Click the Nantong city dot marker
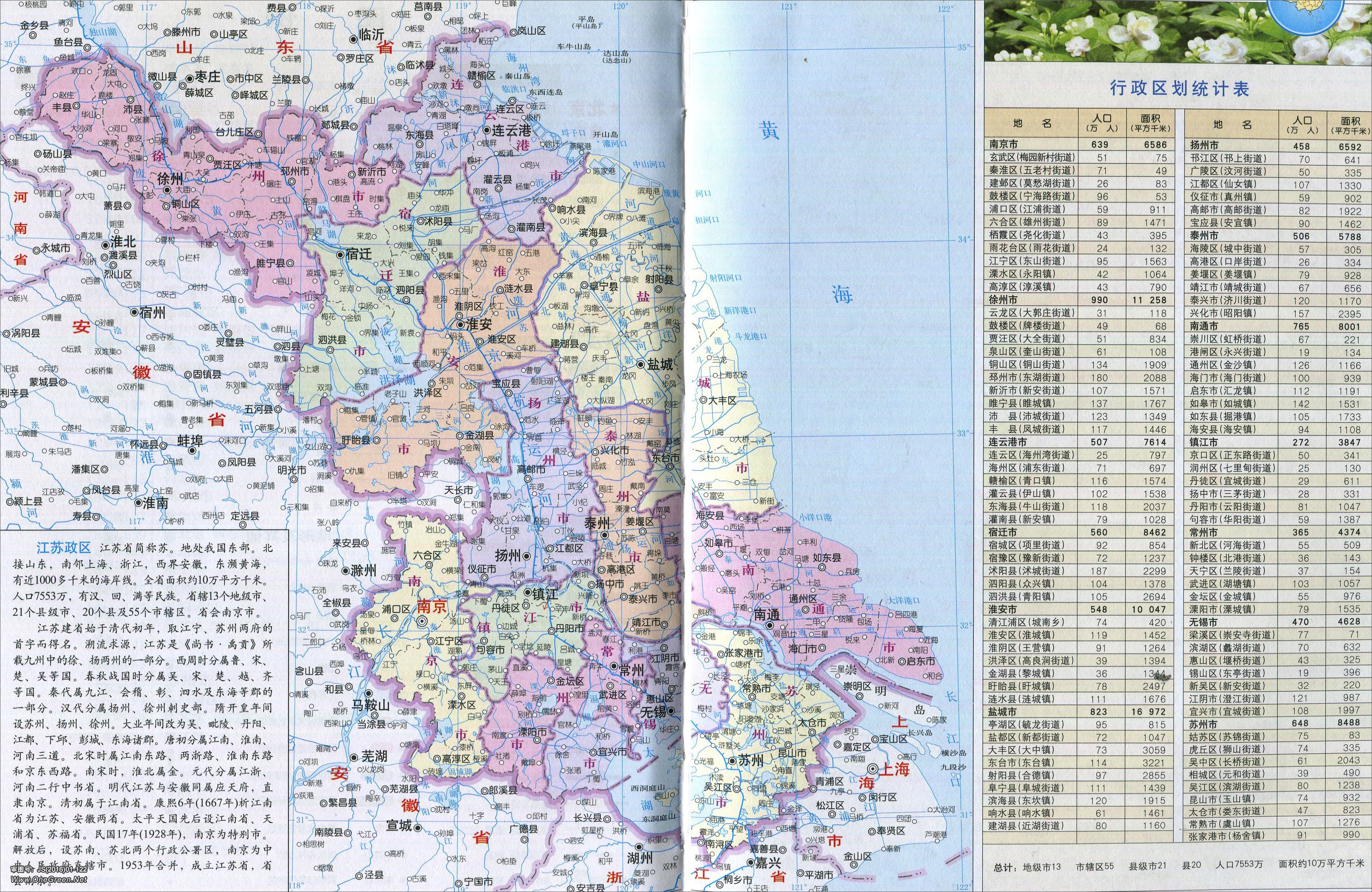The image size is (1372, 892). pyautogui.click(x=769, y=625)
